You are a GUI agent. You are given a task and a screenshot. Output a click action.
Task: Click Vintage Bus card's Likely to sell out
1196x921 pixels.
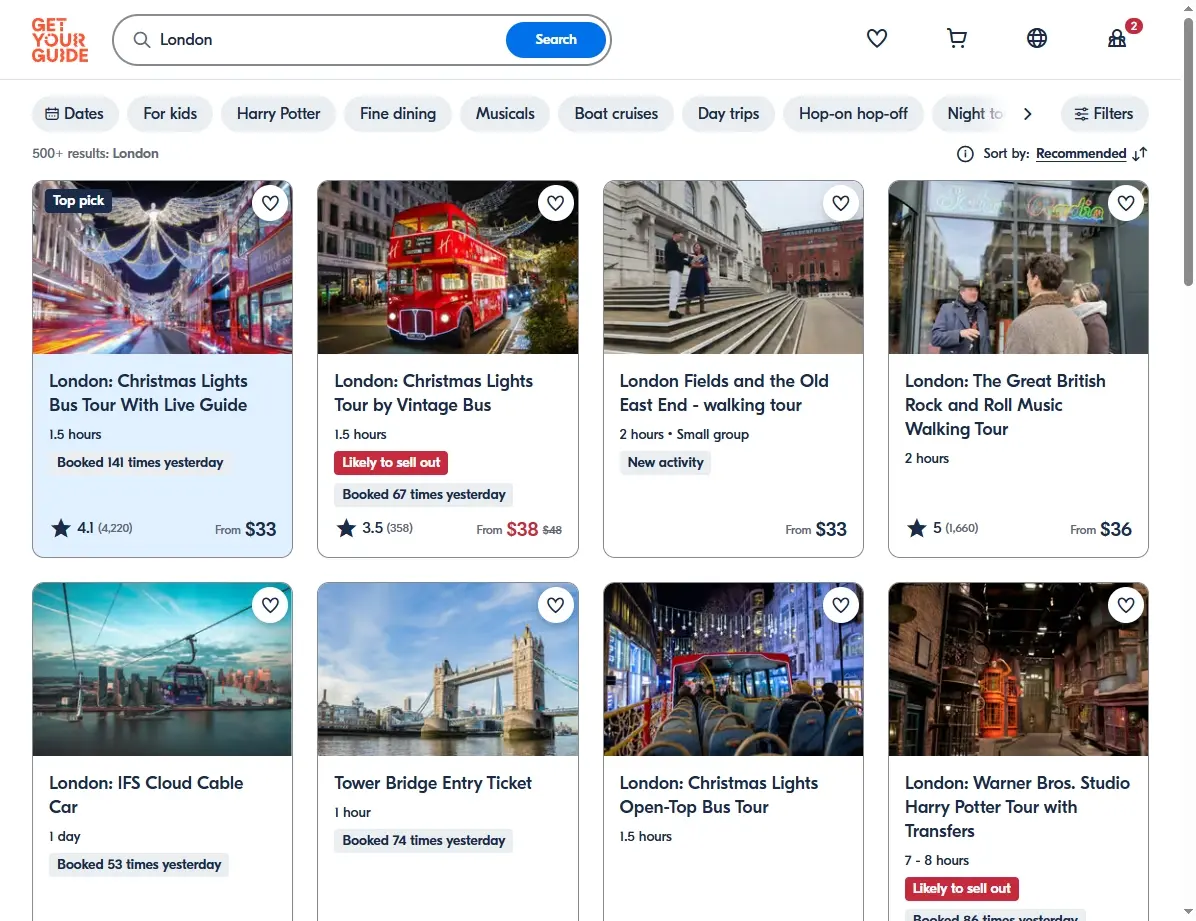(391, 462)
